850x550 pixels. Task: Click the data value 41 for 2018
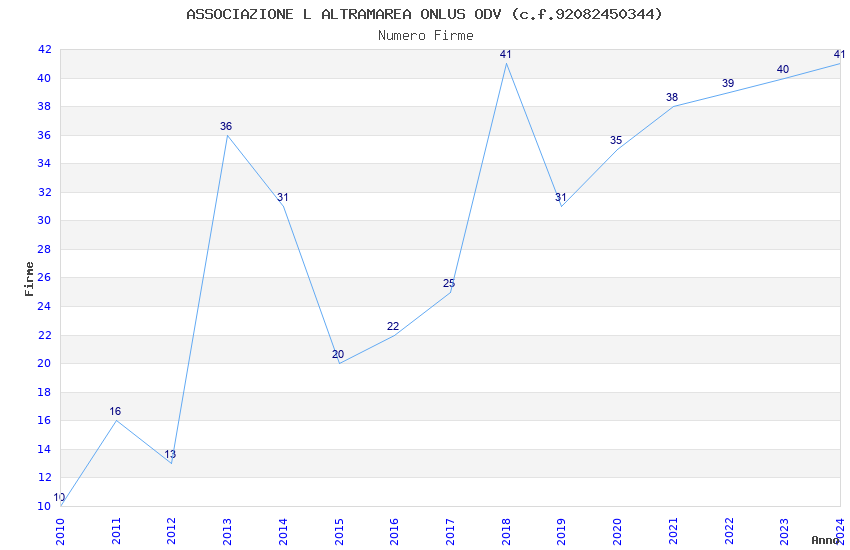click(505, 54)
